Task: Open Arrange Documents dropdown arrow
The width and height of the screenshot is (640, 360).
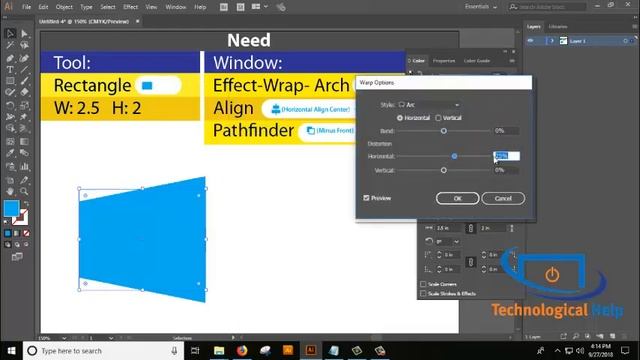Action: coord(266,7)
